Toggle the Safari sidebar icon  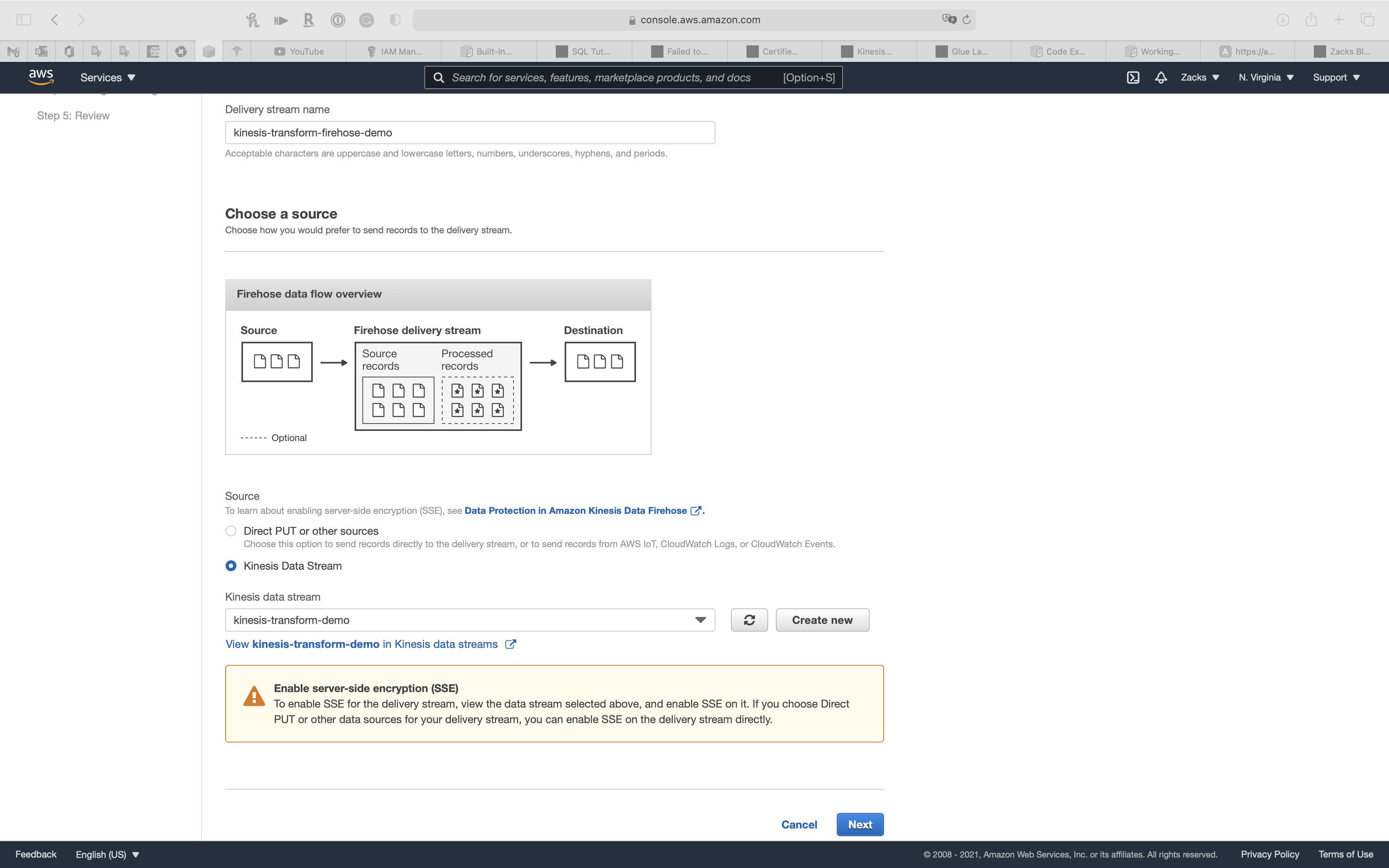(x=24, y=19)
